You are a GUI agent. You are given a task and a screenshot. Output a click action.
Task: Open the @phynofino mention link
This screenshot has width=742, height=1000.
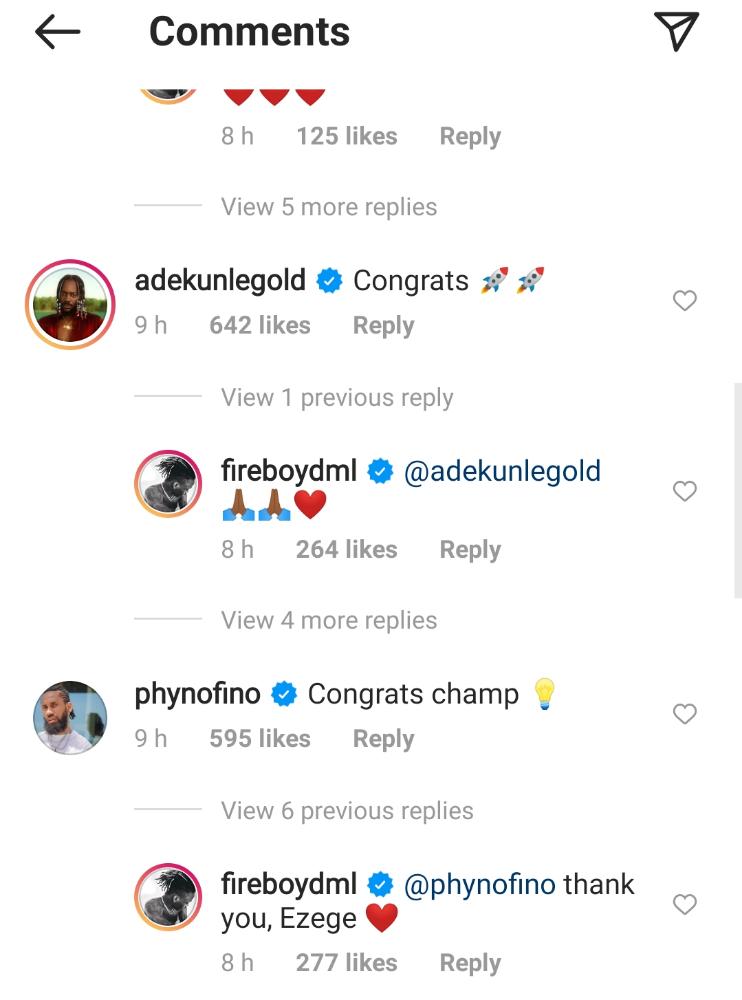(x=480, y=884)
